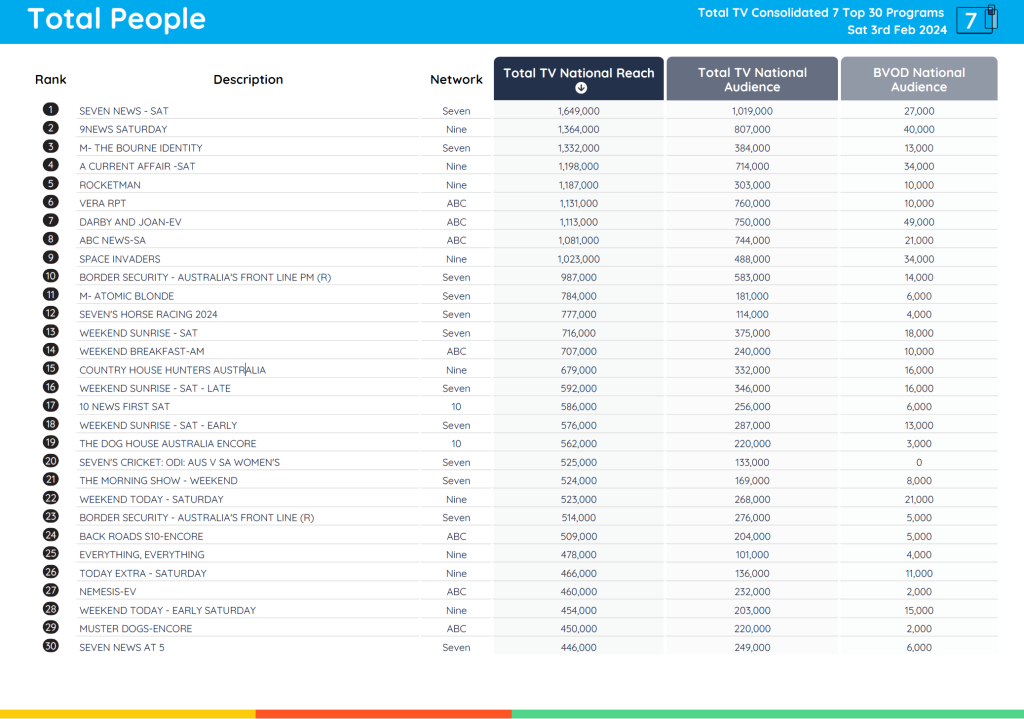
Task: Click the Total TV National Reach column header
Action: [578, 72]
